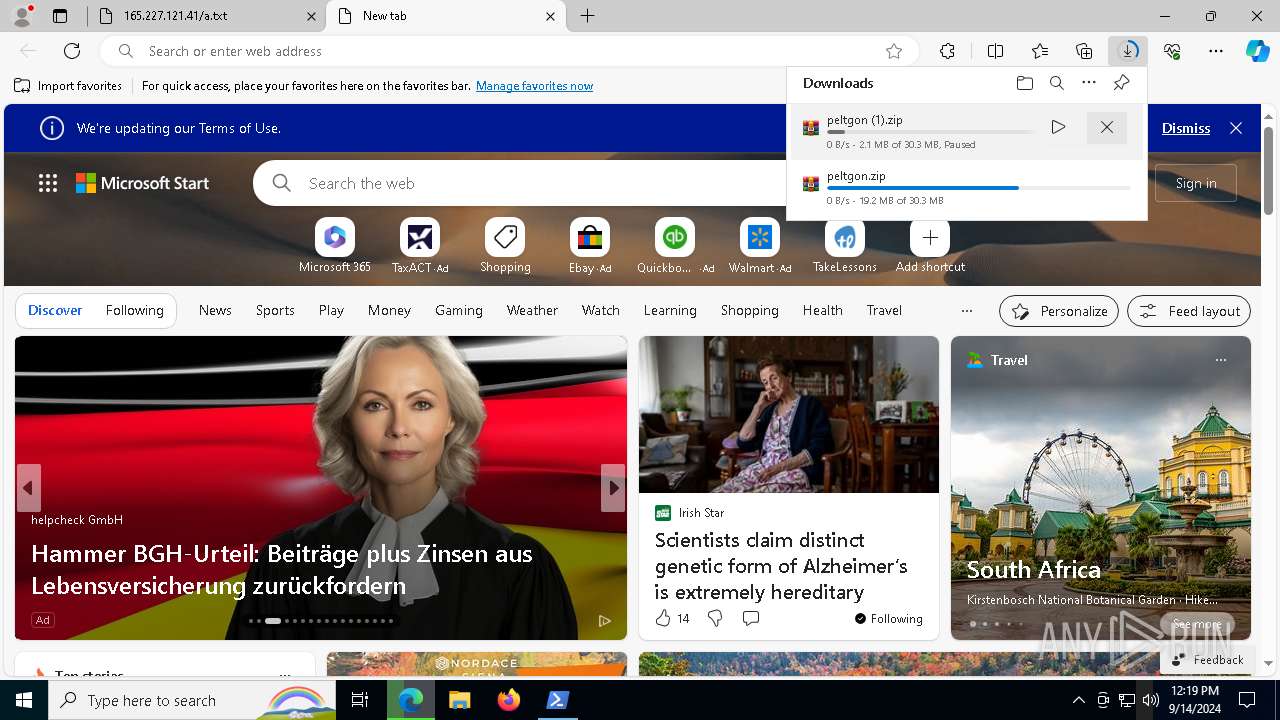Go to previous carousel slide
This screenshot has height=720, width=1280.
[28, 488]
